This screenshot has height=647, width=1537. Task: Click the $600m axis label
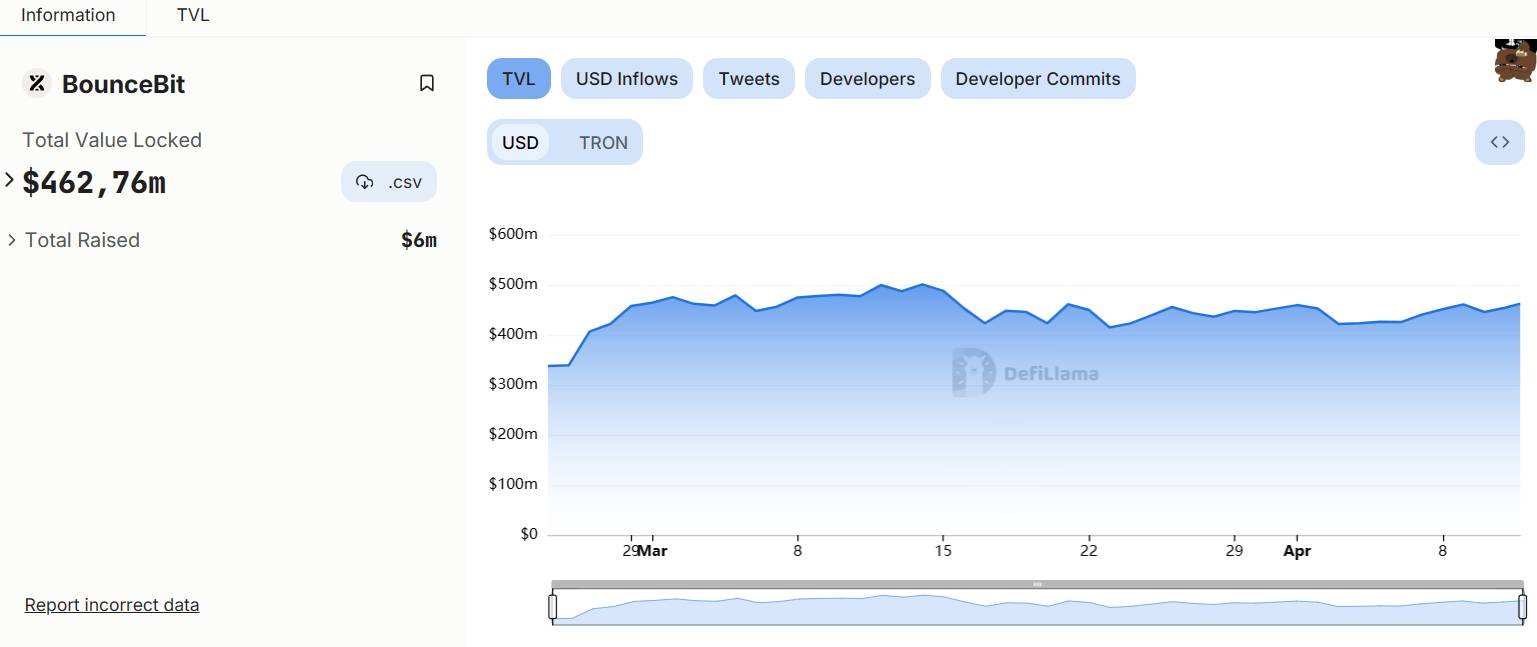[x=513, y=234]
